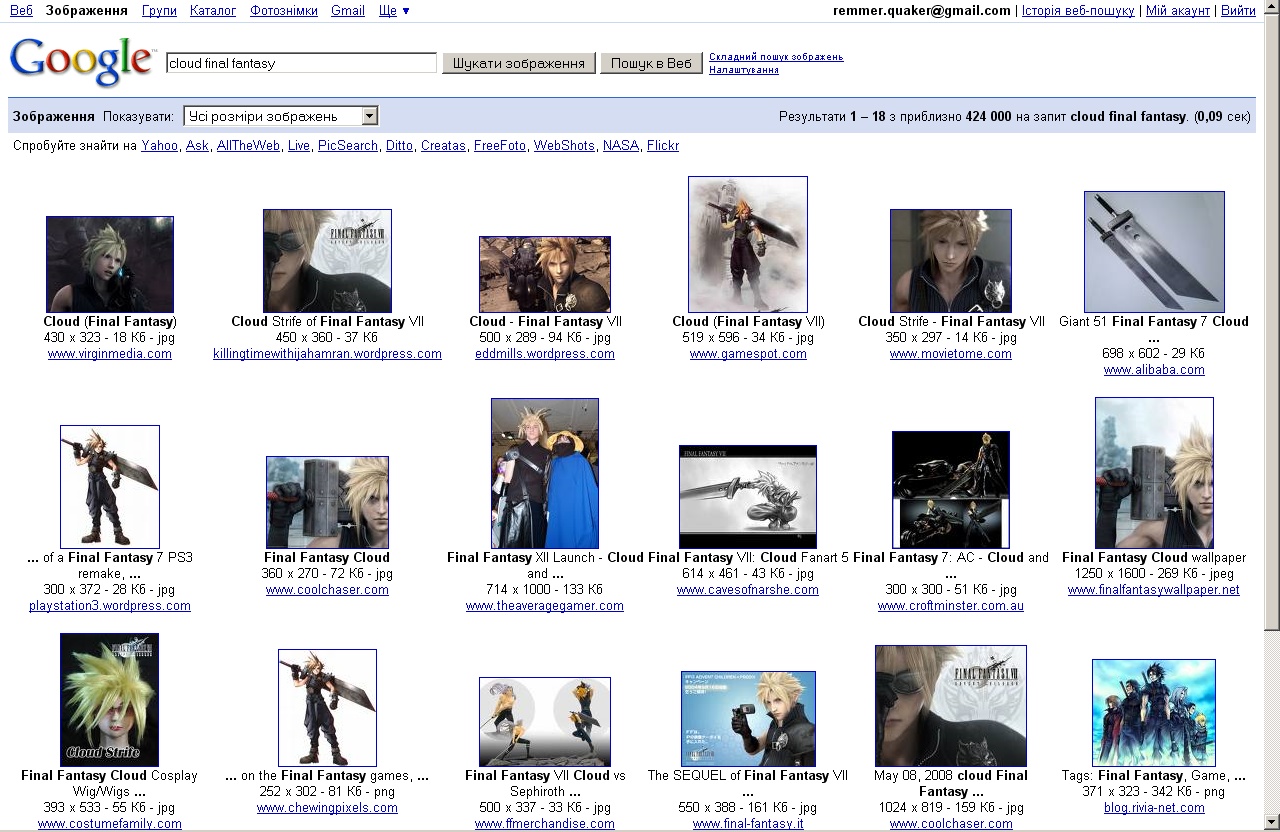Screen dimensions: 1280x832
Task: Go to the 'Групи' tab
Action: coord(159,10)
